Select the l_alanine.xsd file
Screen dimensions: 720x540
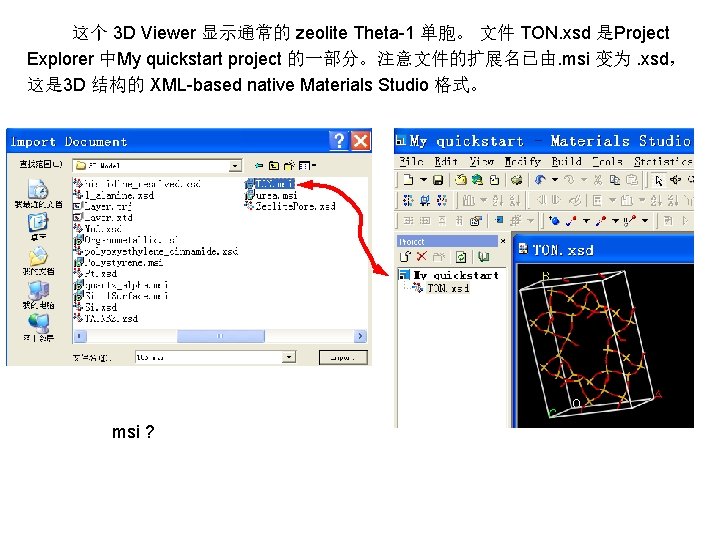(114, 195)
